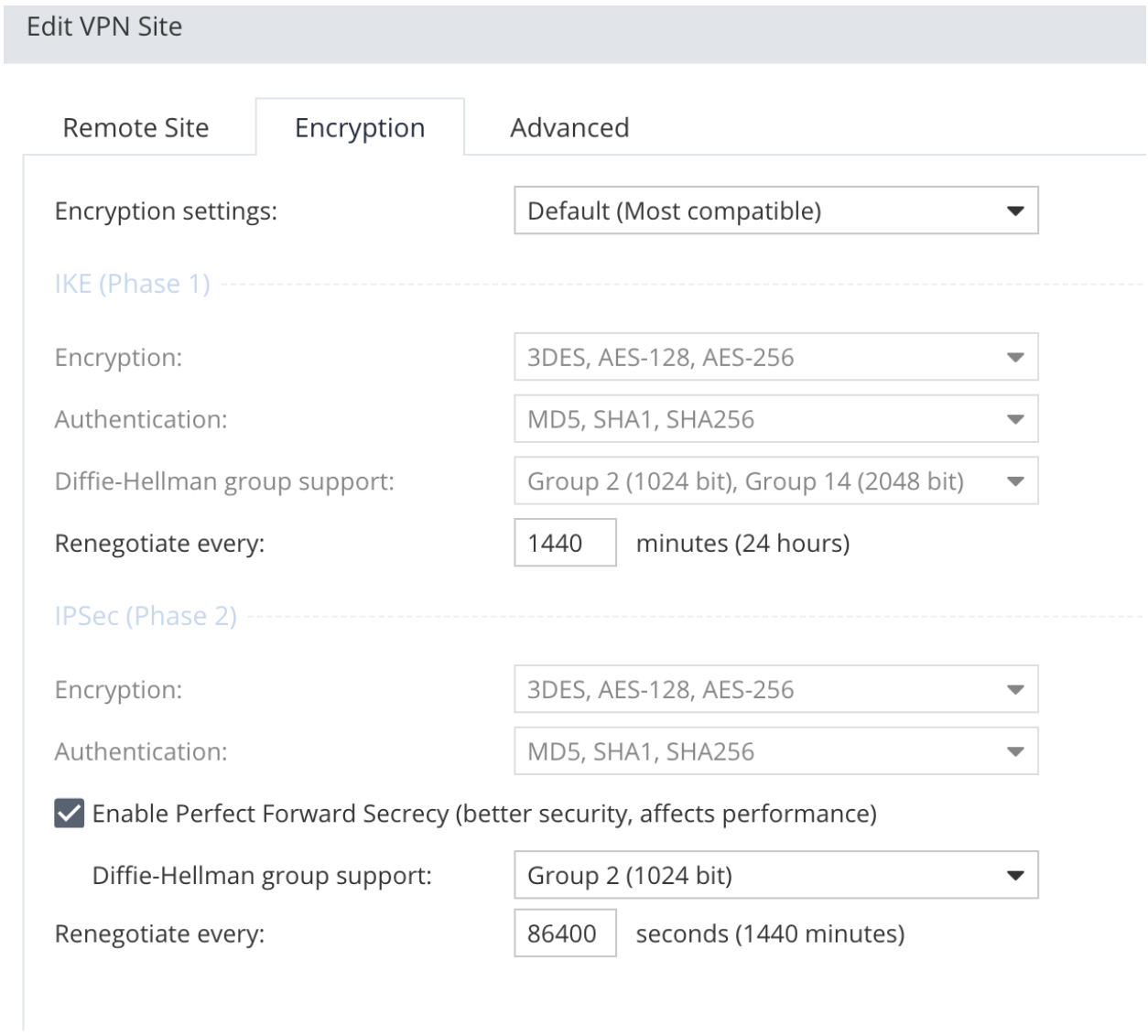This screenshot has height=1036, width=1148.
Task: Select the Encryption tab
Action: 360,128
